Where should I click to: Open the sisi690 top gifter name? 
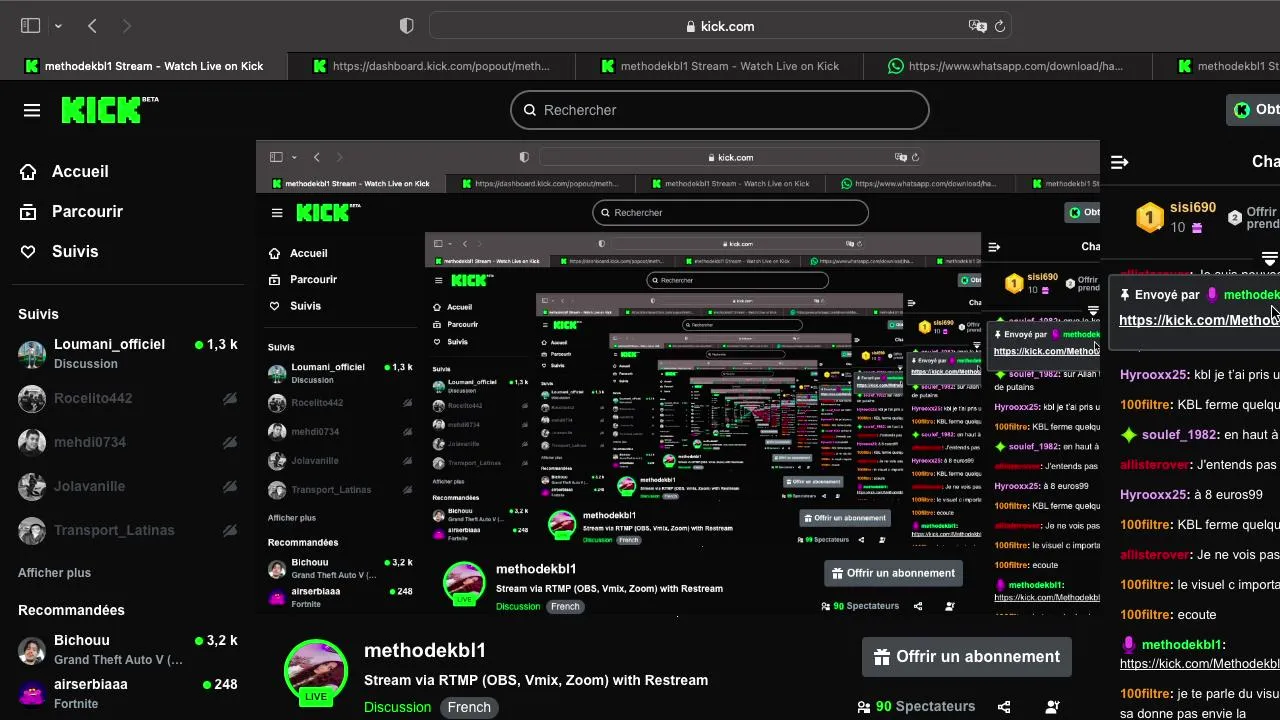(1193, 208)
